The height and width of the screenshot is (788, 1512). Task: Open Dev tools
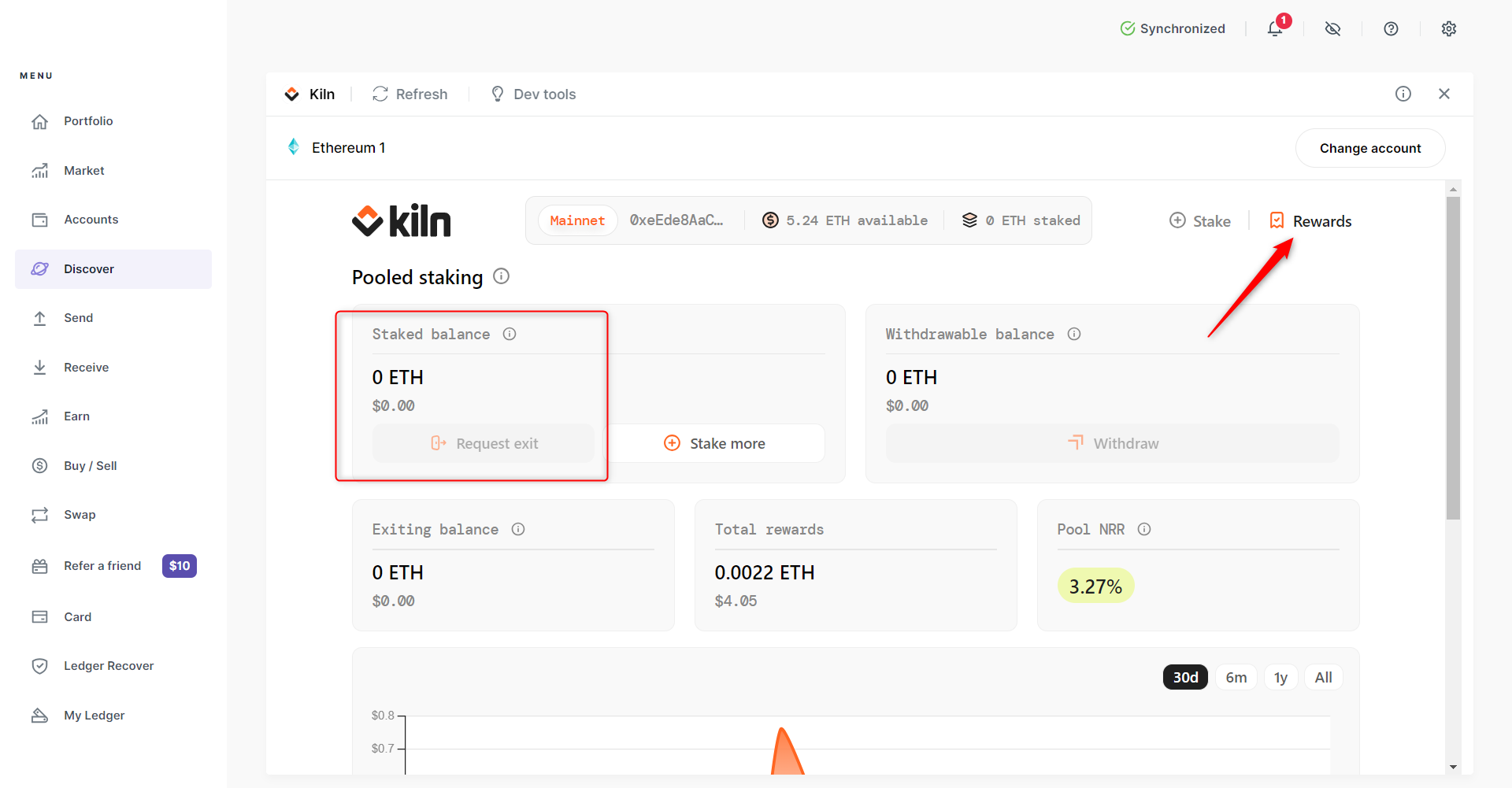click(x=533, y=94)
